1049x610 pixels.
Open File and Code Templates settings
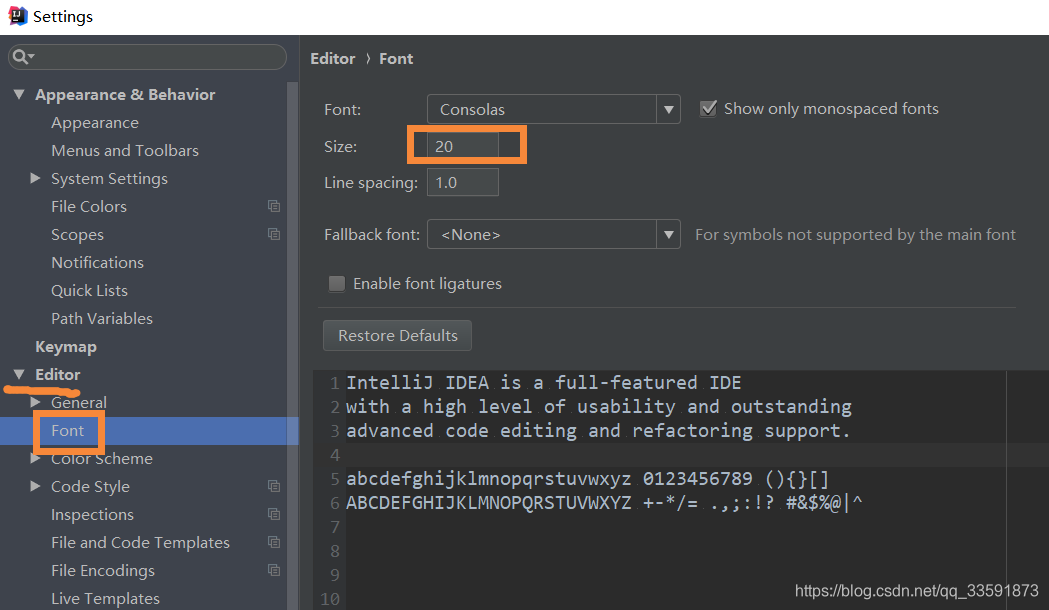coord(140,542)
